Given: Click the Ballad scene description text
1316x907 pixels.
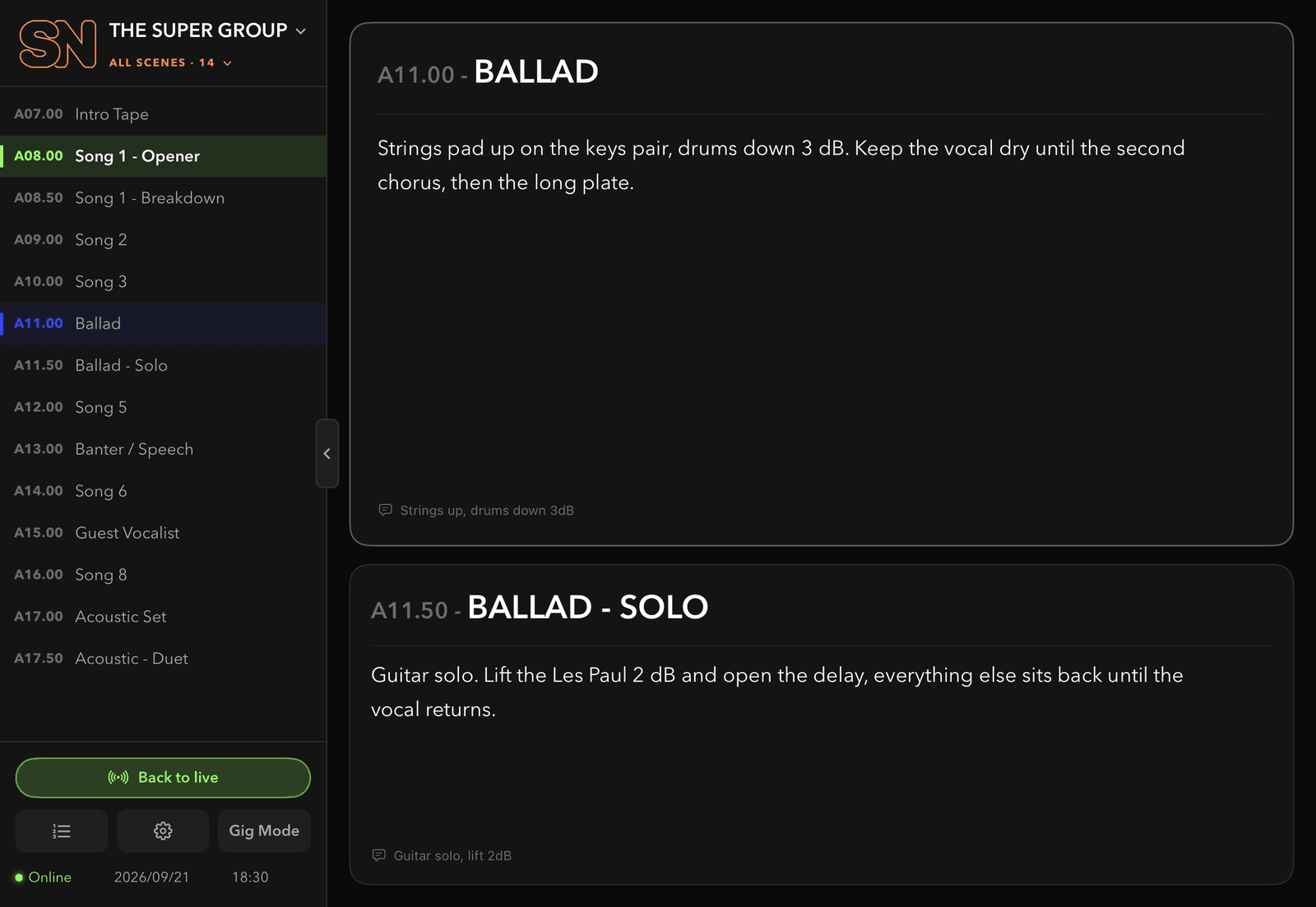Looking at the screenshot, I should point(781,165).
